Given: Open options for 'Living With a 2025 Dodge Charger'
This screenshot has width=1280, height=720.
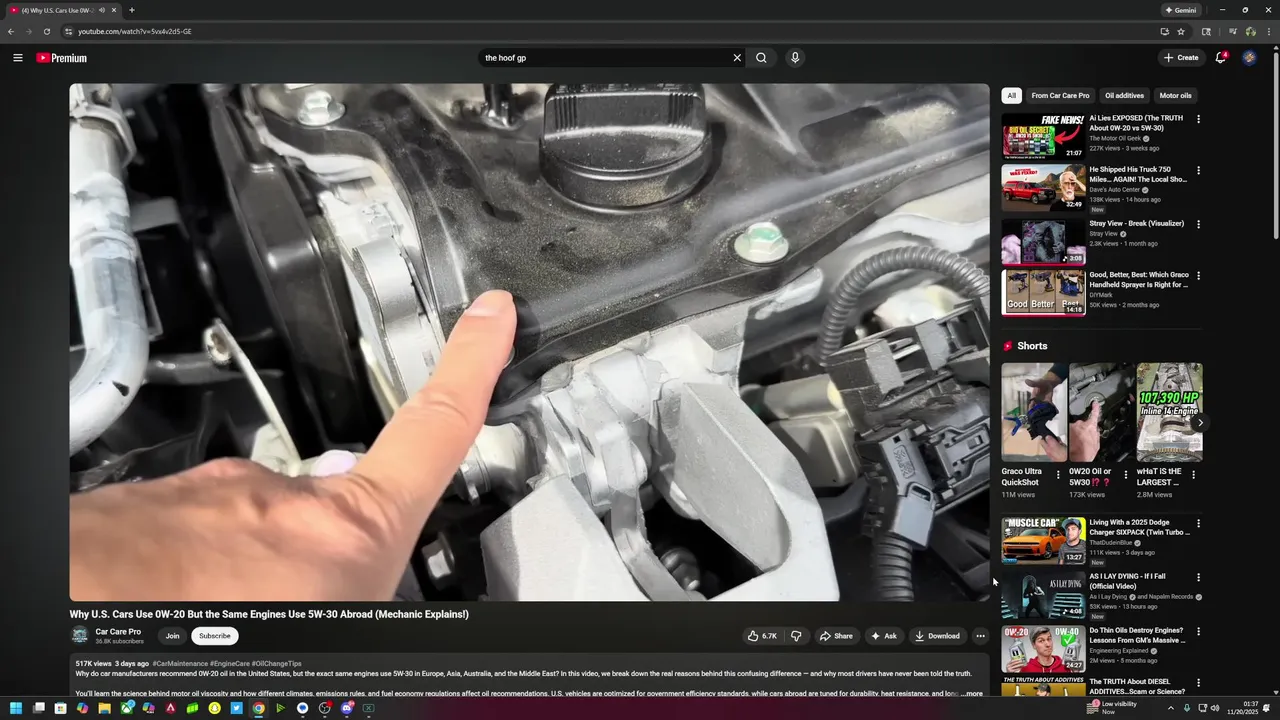Looking at the screenshot, I should tap(1198, 523).
